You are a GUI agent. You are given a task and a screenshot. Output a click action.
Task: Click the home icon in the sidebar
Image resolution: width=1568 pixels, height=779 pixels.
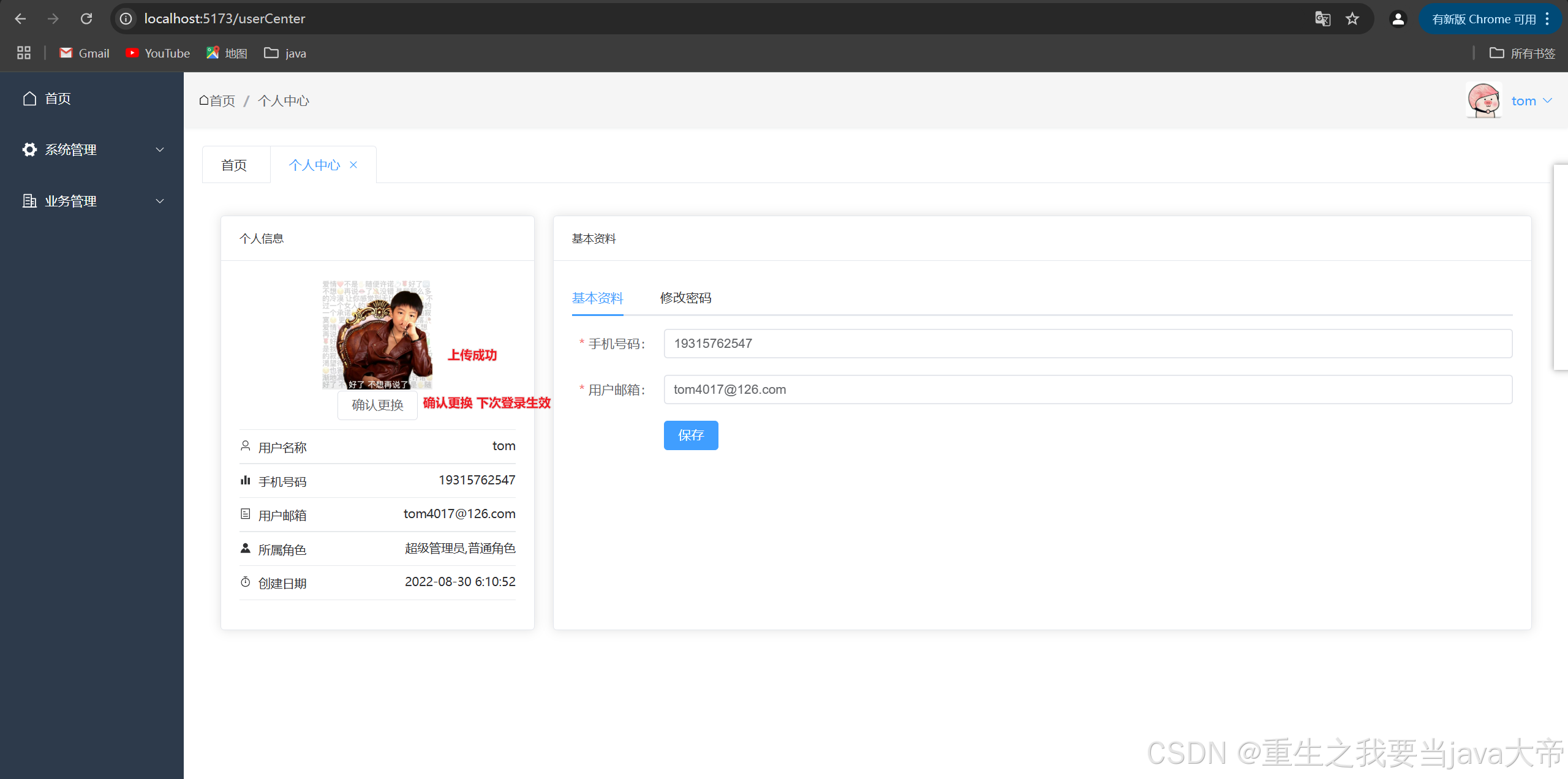29,99
